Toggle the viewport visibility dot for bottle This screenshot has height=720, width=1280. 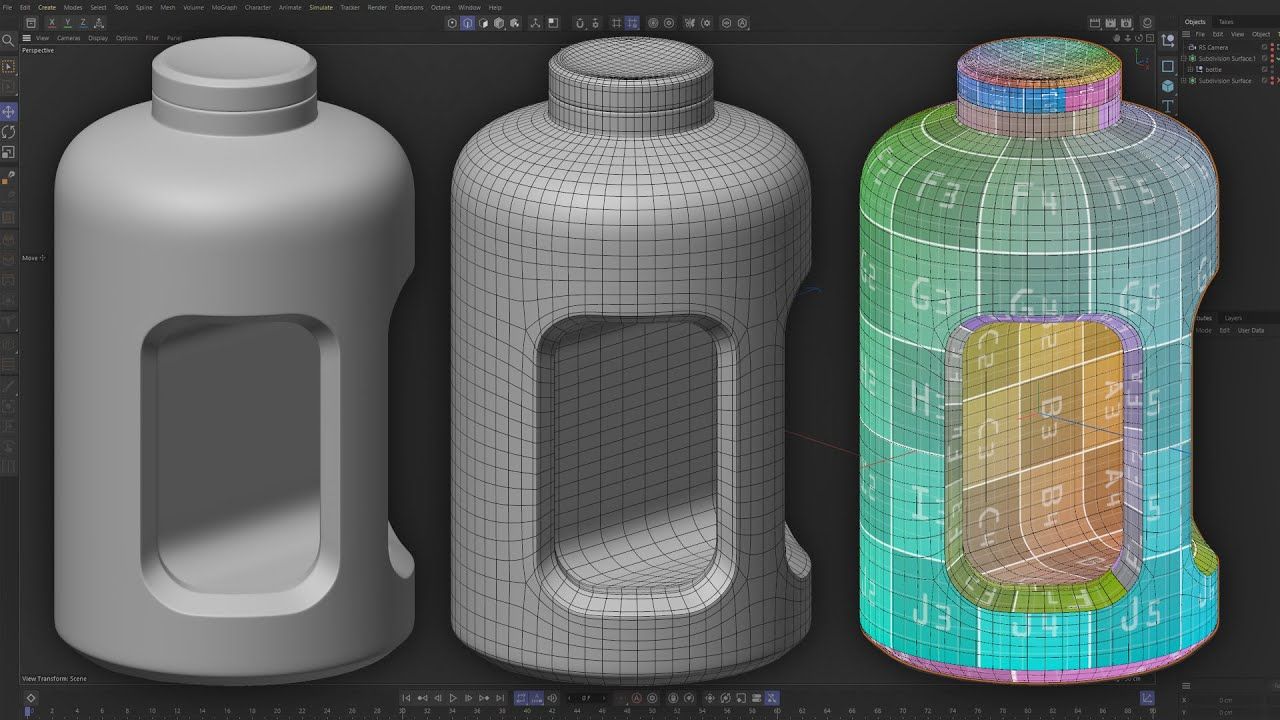[x=1271, y=68]
